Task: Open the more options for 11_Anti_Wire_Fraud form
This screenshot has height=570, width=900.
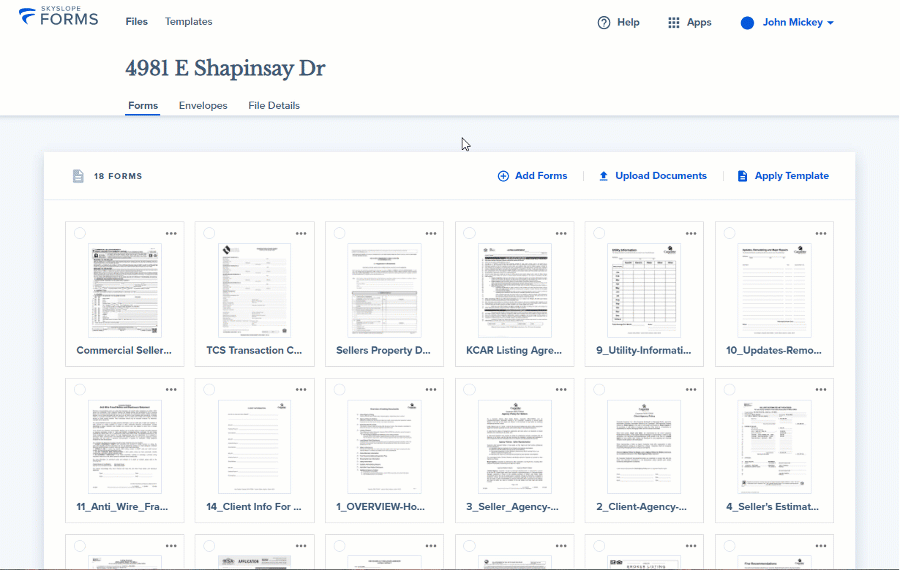Action: (171, 390)
